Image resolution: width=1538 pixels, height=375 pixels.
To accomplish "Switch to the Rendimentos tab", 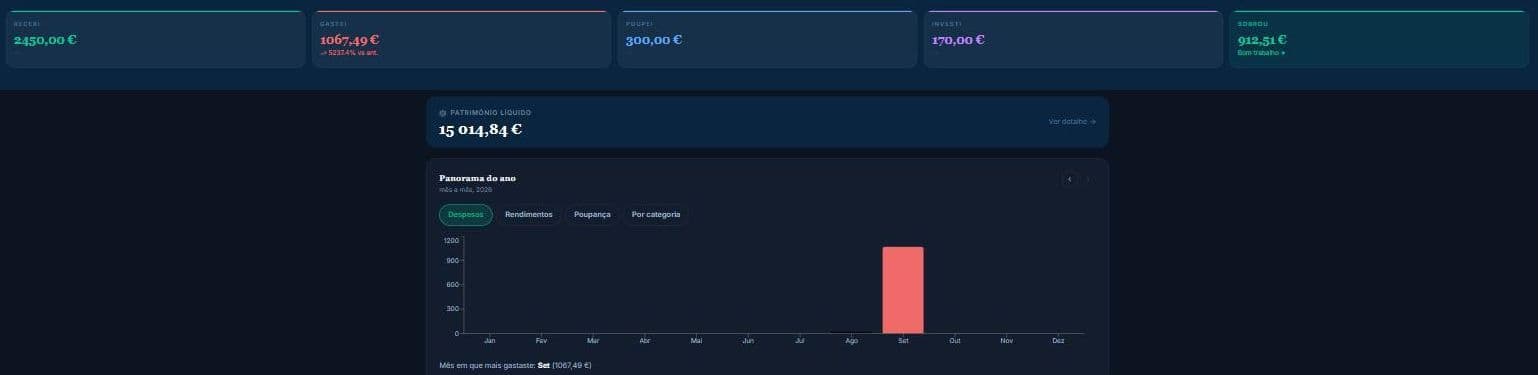I will pyautogui.click(x=529, y=215).
